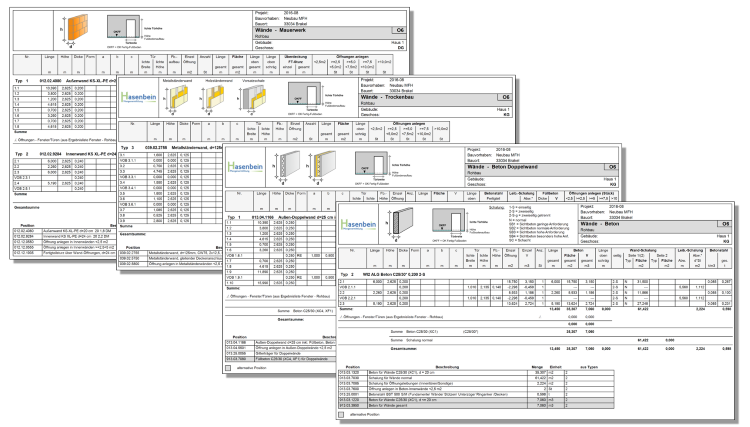Select the O6 box on Wände Trockenbau header
The image size is (750, 427).
(506, 97)
